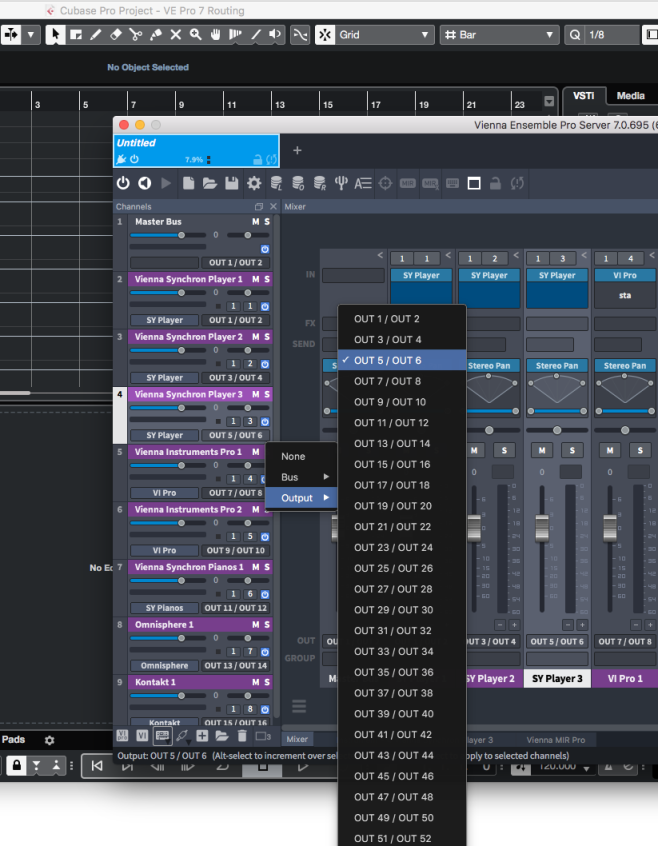
Task: Solo the Omnisphere 1 channel
Action: [267, 625]
